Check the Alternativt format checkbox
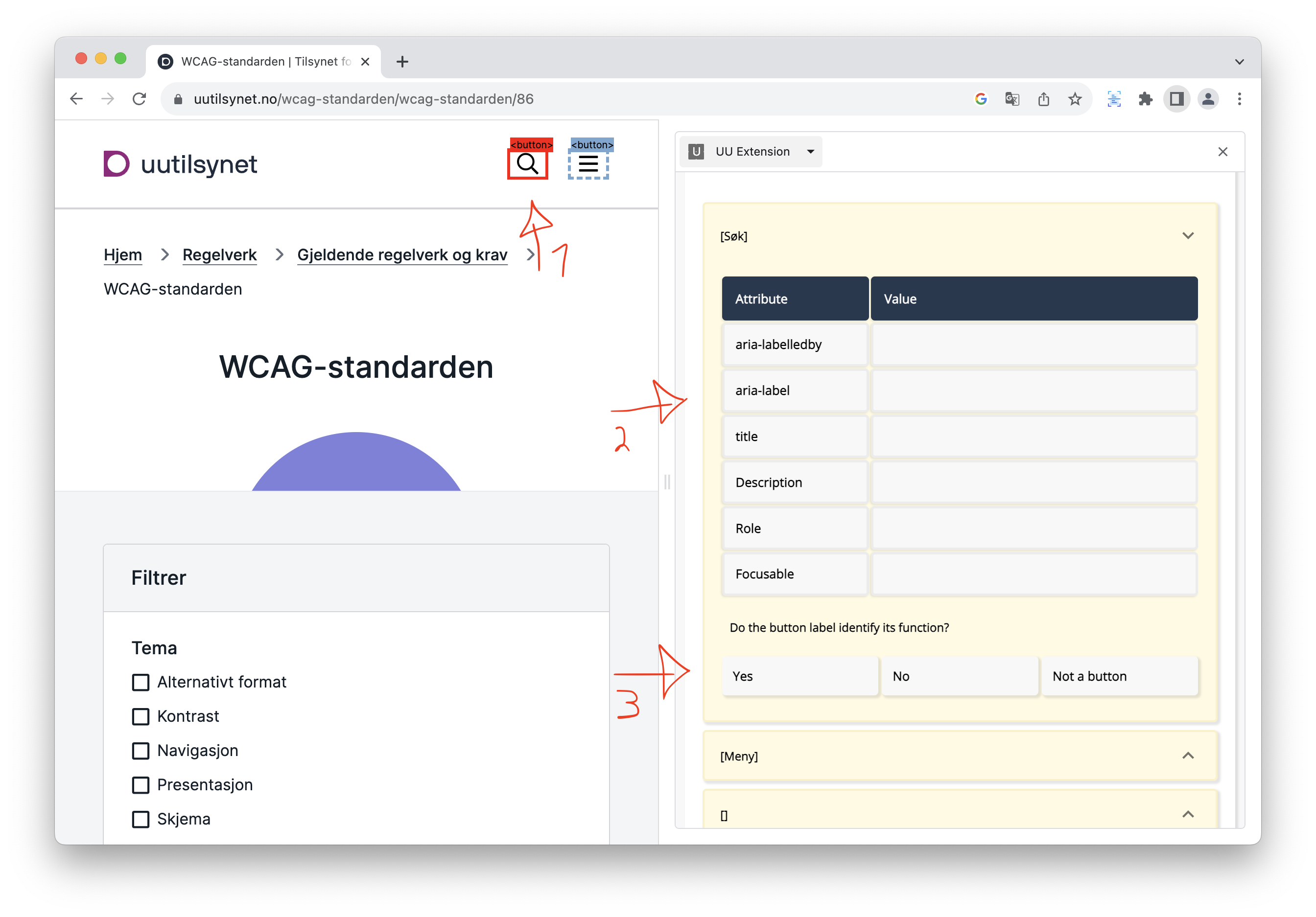Viewport: 1316px width, 917px height. 141,682
